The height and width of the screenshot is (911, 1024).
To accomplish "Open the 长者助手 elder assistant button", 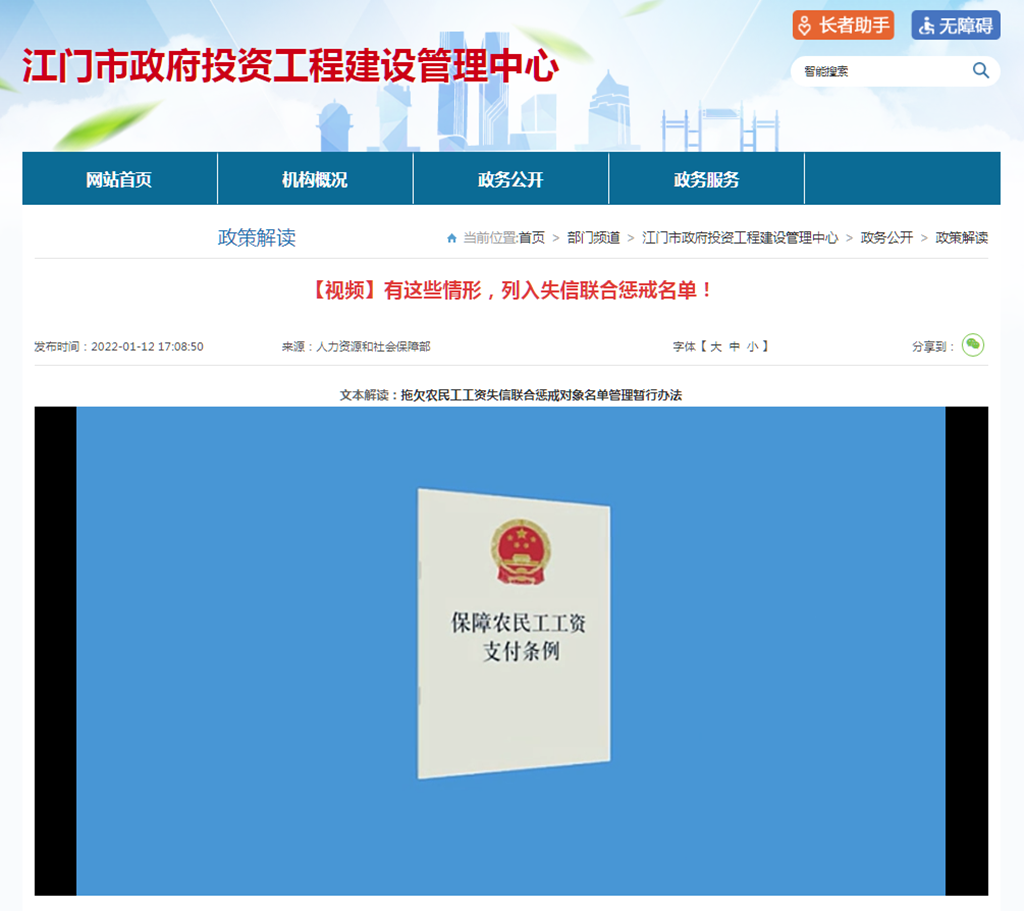I will pyautogui.click(x=843, y=25).
